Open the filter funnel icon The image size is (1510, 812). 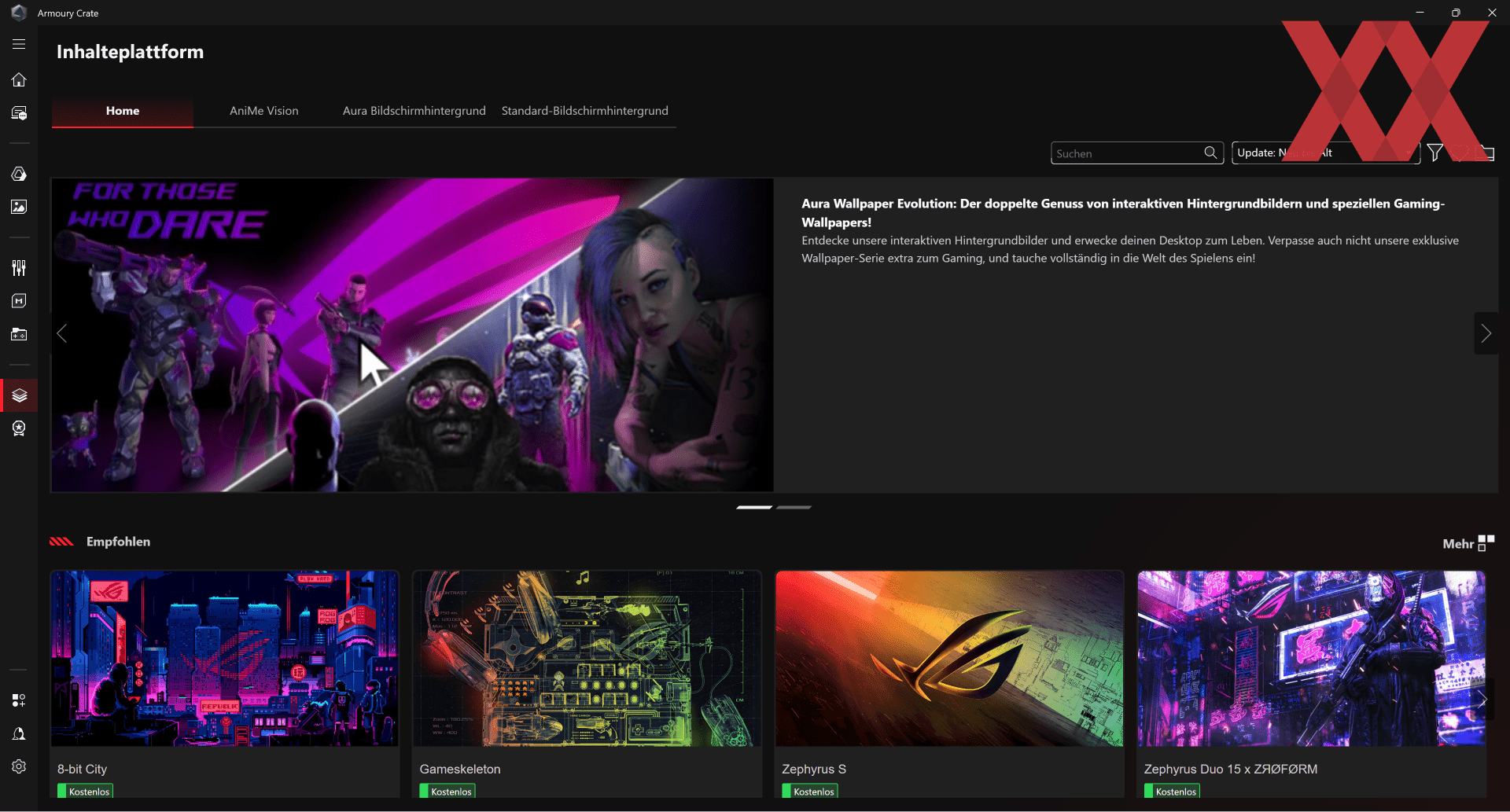coord(1435,152)
